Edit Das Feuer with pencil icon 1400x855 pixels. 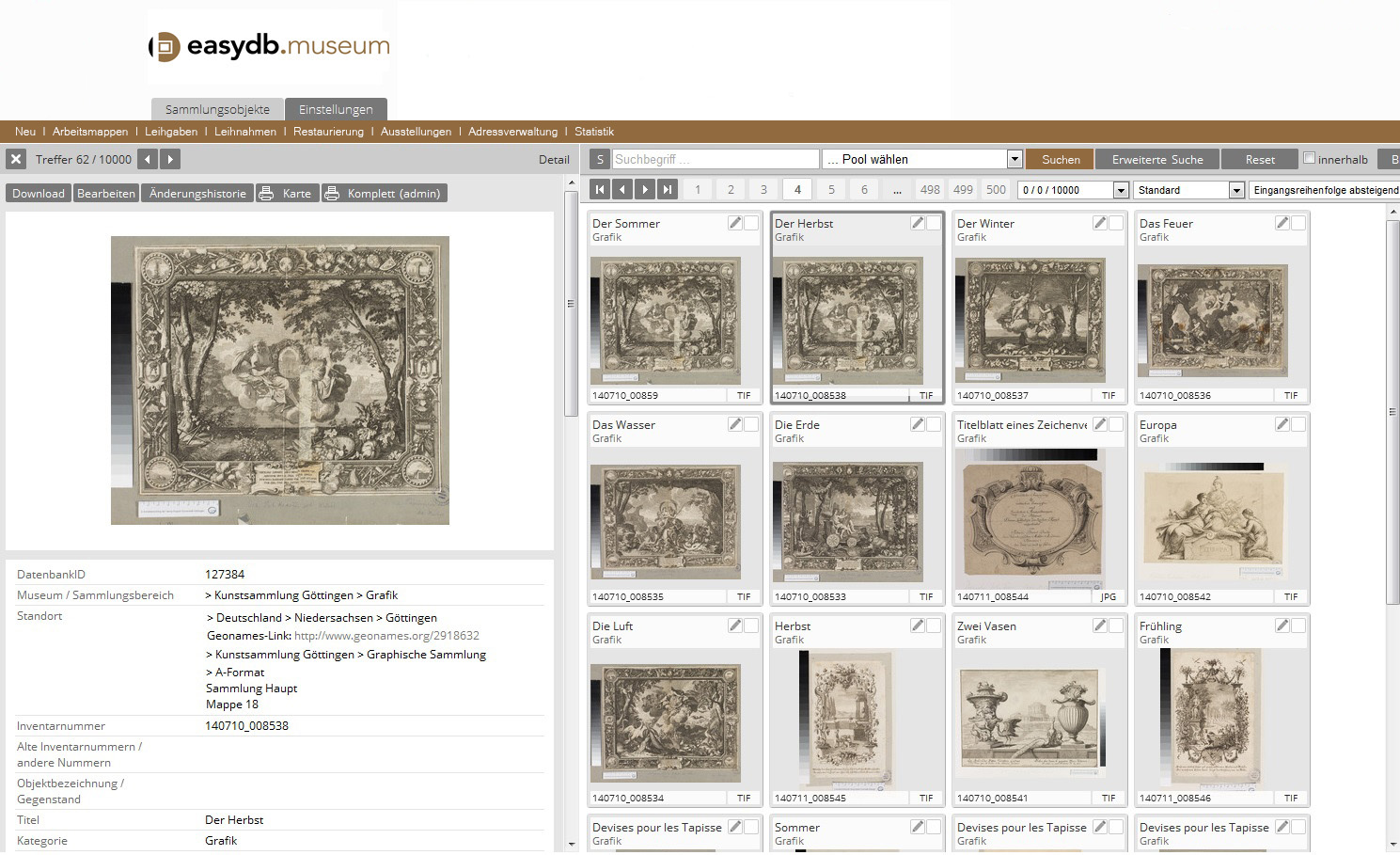pyautogui.click(x=1282, y=223)
